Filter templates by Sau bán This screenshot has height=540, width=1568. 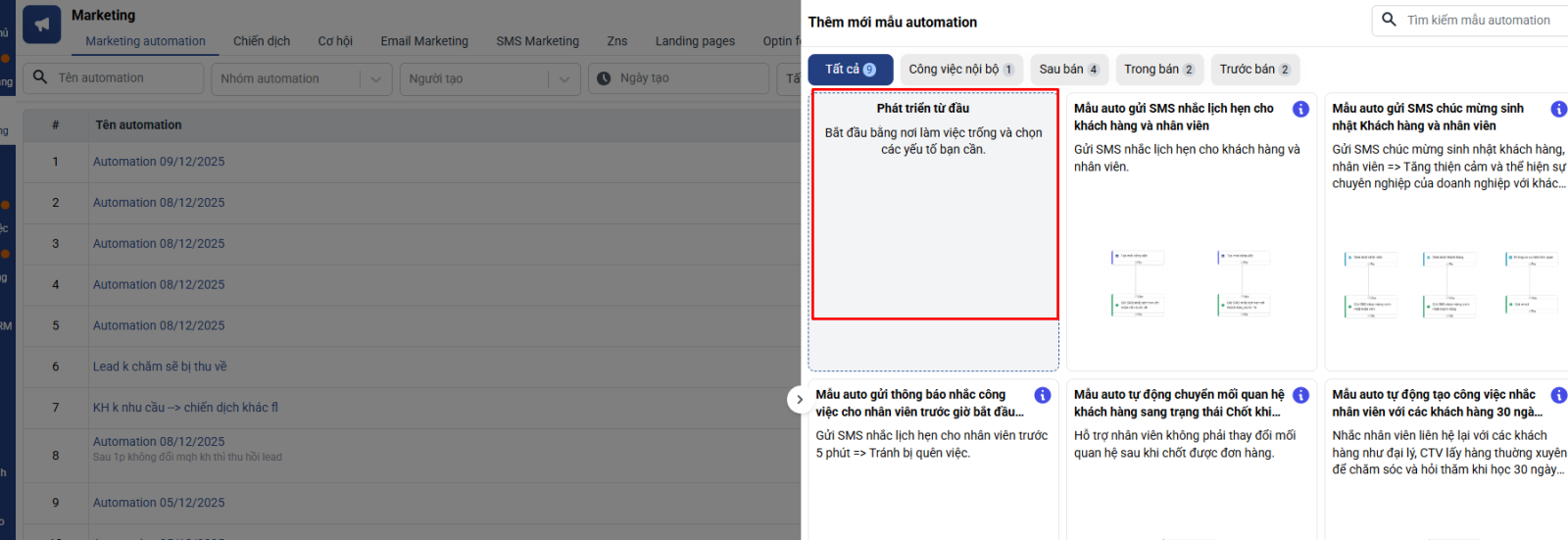pos(1068,70)
